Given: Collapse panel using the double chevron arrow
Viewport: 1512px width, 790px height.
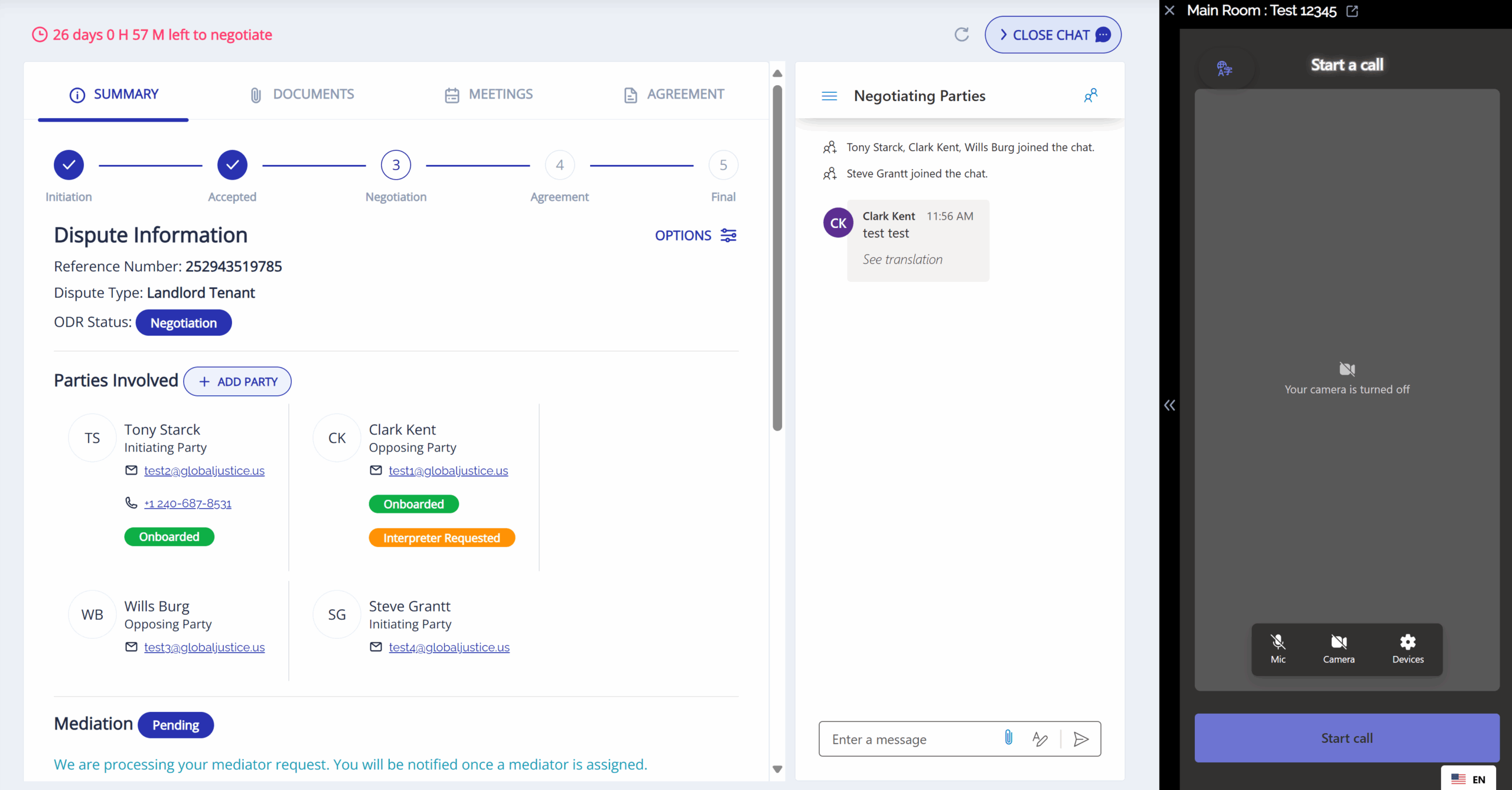Looking at the screenshot, I should point(1169,405).
